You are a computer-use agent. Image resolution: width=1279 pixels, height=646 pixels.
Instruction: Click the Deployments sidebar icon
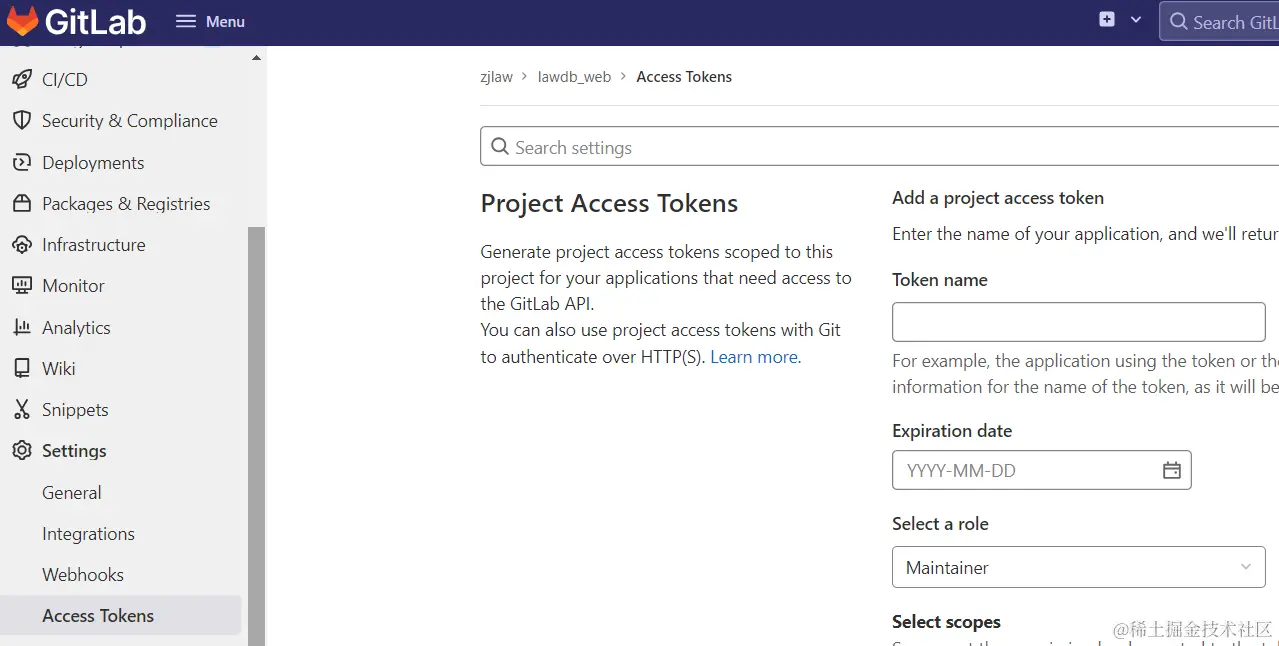coord(21,163)
